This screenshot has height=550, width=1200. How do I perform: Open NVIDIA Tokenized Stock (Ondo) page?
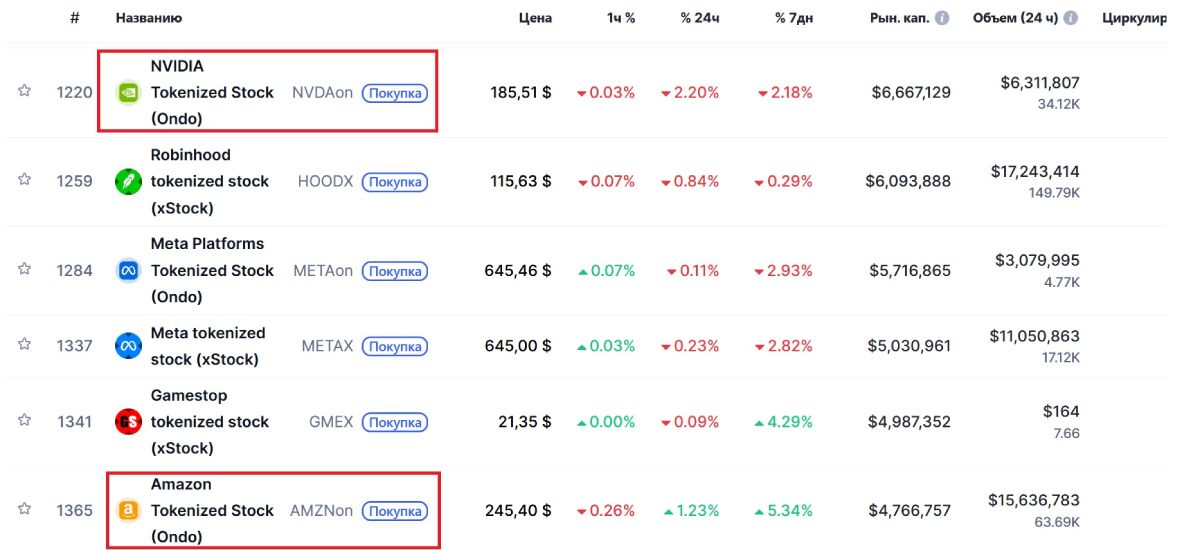point(212,92)
